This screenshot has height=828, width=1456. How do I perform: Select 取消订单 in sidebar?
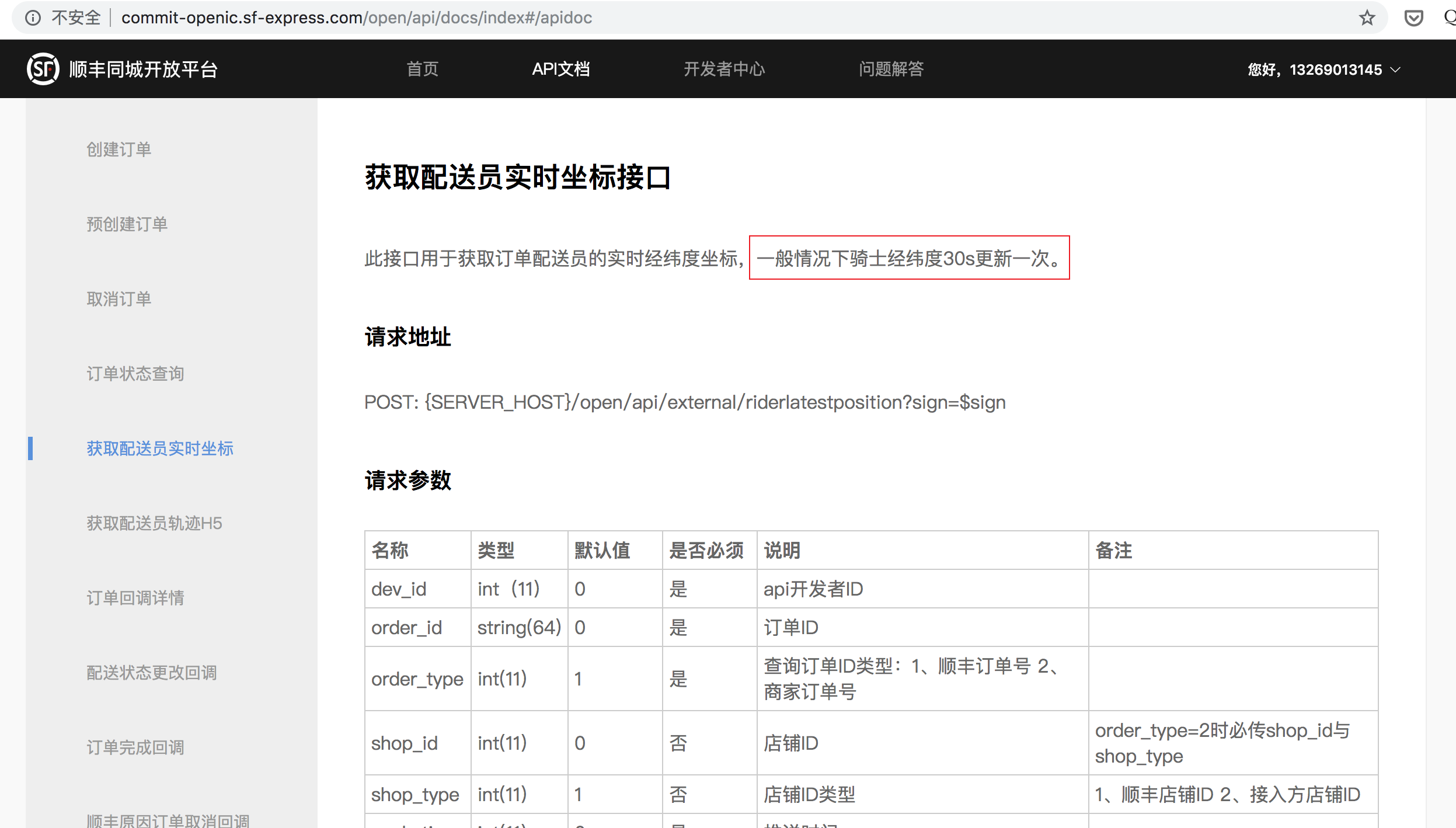[x=119, y=299]
